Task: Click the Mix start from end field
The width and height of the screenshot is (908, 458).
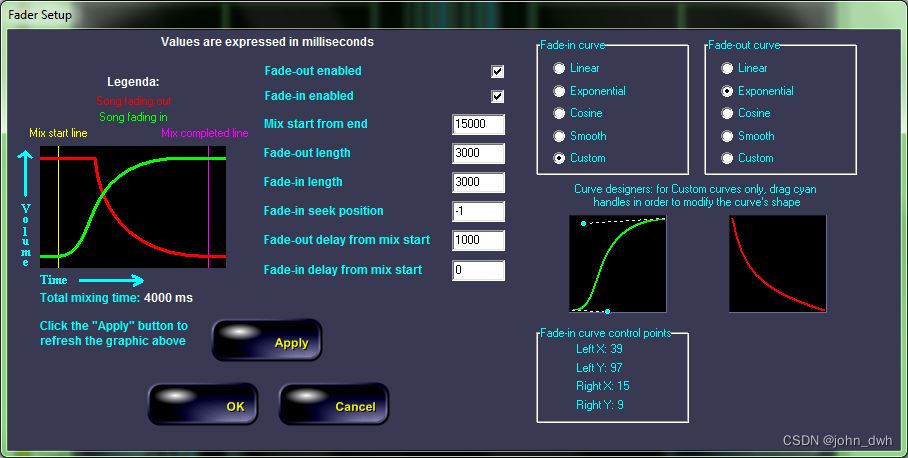Action: [x=478, y=124]
